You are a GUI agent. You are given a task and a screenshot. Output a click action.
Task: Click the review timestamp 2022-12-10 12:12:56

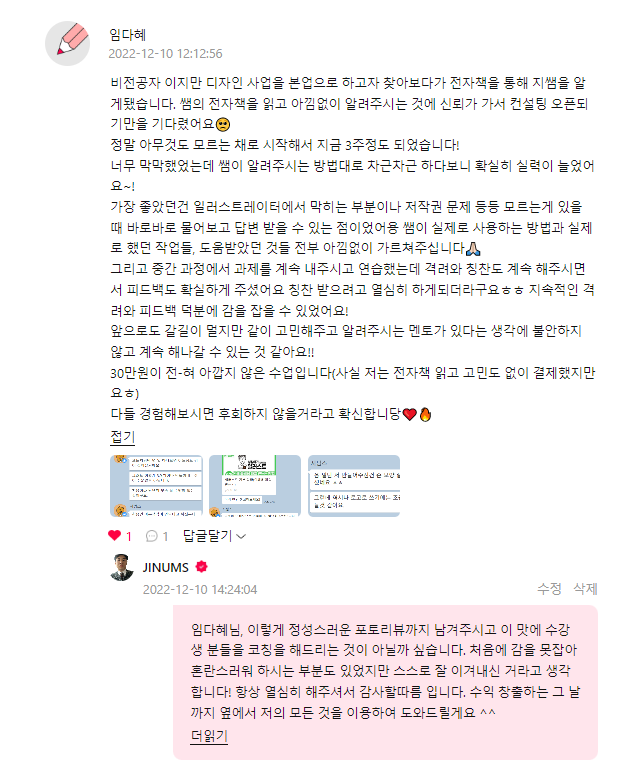coord(165,53)
